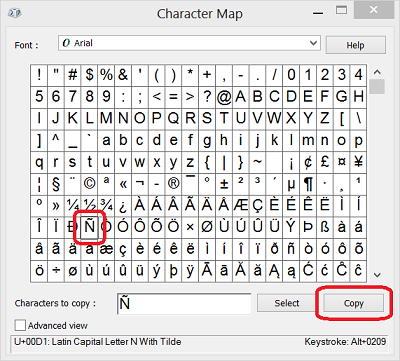Screen dimensions: 400x361
Task: Select the ± plus-minus sign character
Action: pos(224,184)
